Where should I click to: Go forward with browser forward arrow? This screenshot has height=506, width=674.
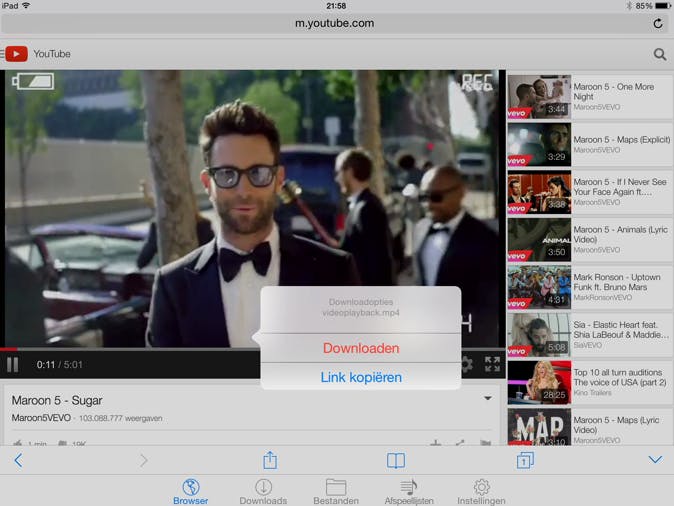[144, 460]
